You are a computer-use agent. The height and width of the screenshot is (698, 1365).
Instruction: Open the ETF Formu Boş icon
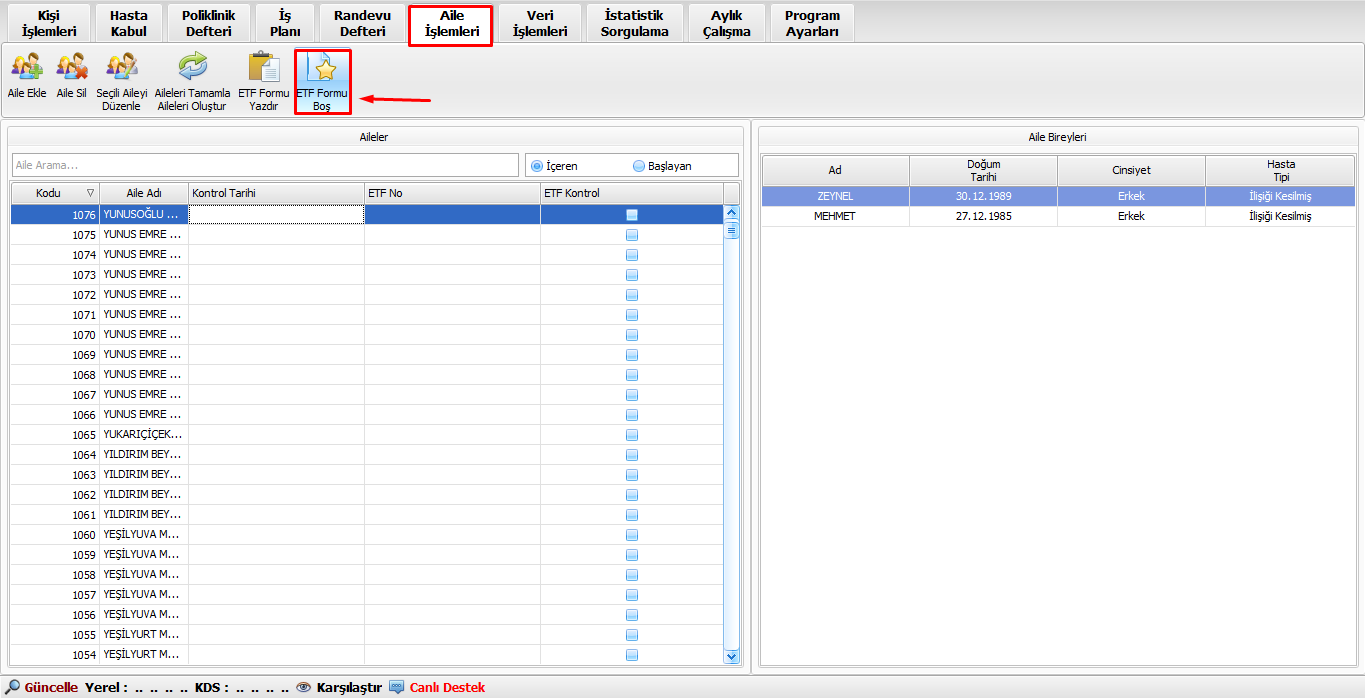click(x=323, y=69)
